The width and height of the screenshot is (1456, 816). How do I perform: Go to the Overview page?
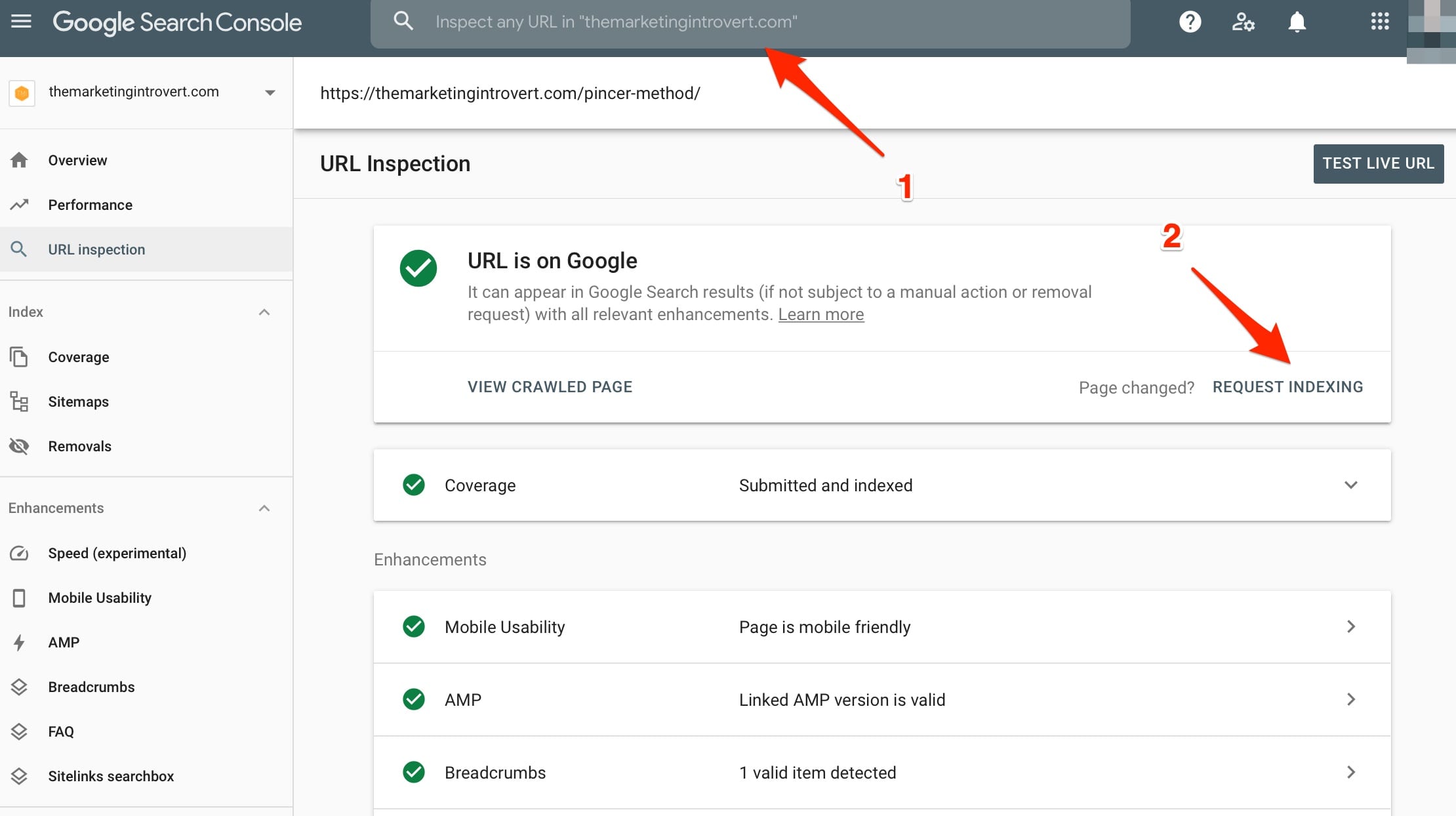(x=77, y=159)
